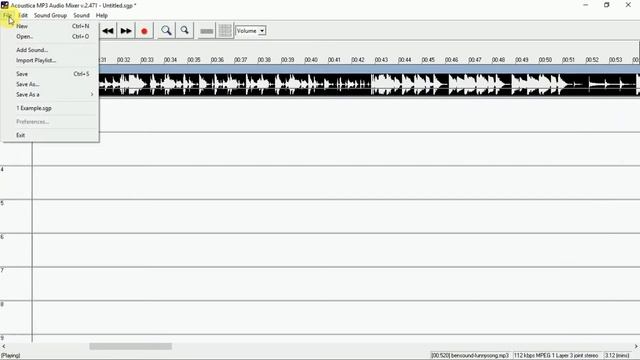This screenshot has height=360, width=640.
Task: Click the track 8 row label
Action: [x=2, y=304]
